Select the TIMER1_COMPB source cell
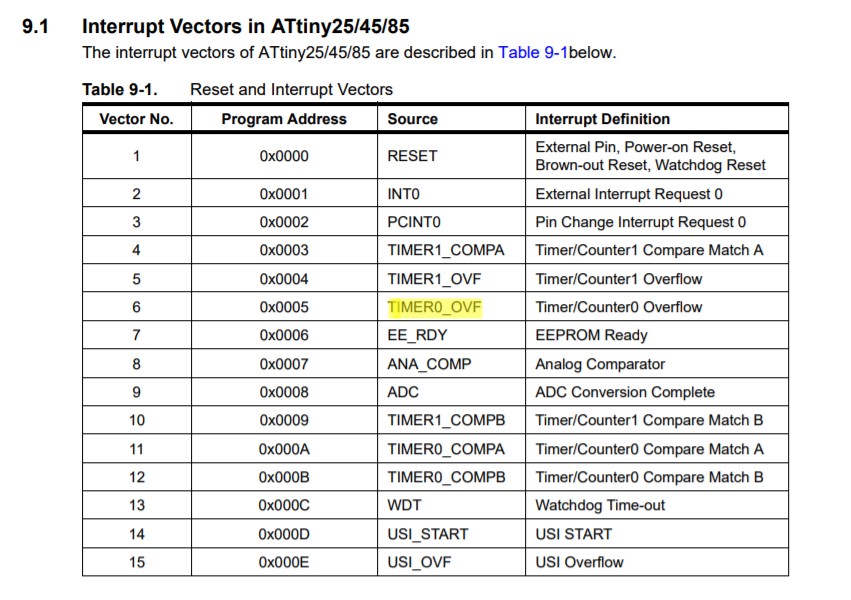851x600 pixels. [x=446, y=420]
